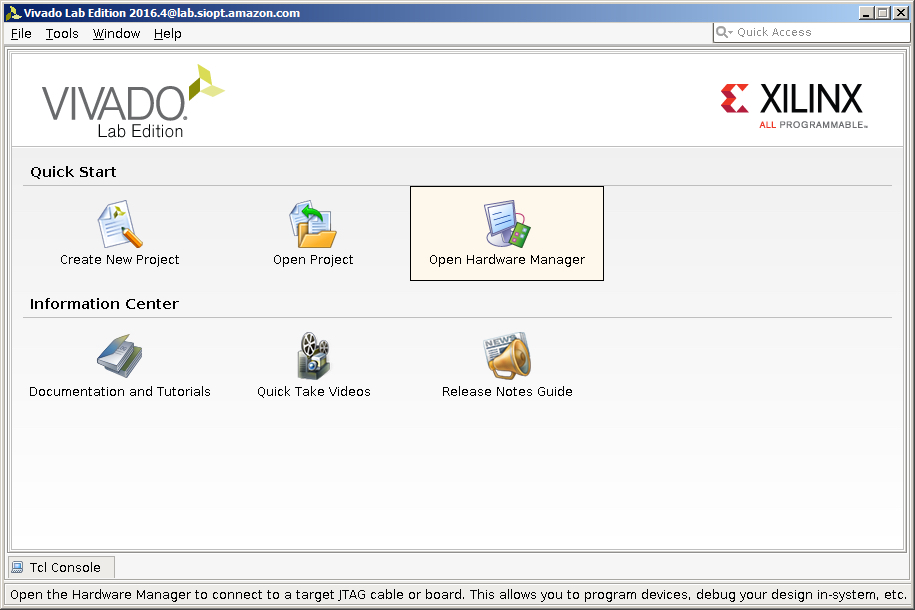The image size is (915, 610).
Task: Open the Window menu
Action: [x=117, y=34]
